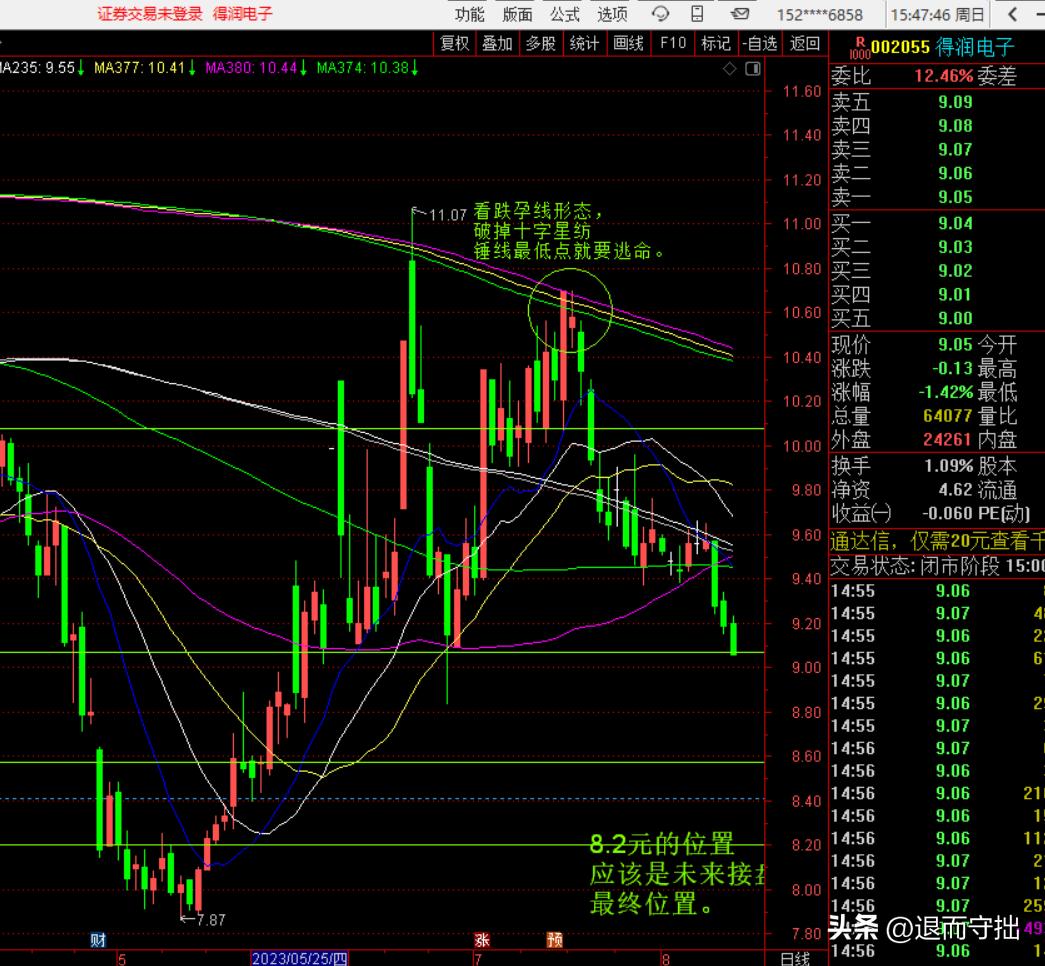Image resolution: width=1045 pixels, height=966 pixels.
Task: Click the 总量 value 64077
Action: (948, 416)
